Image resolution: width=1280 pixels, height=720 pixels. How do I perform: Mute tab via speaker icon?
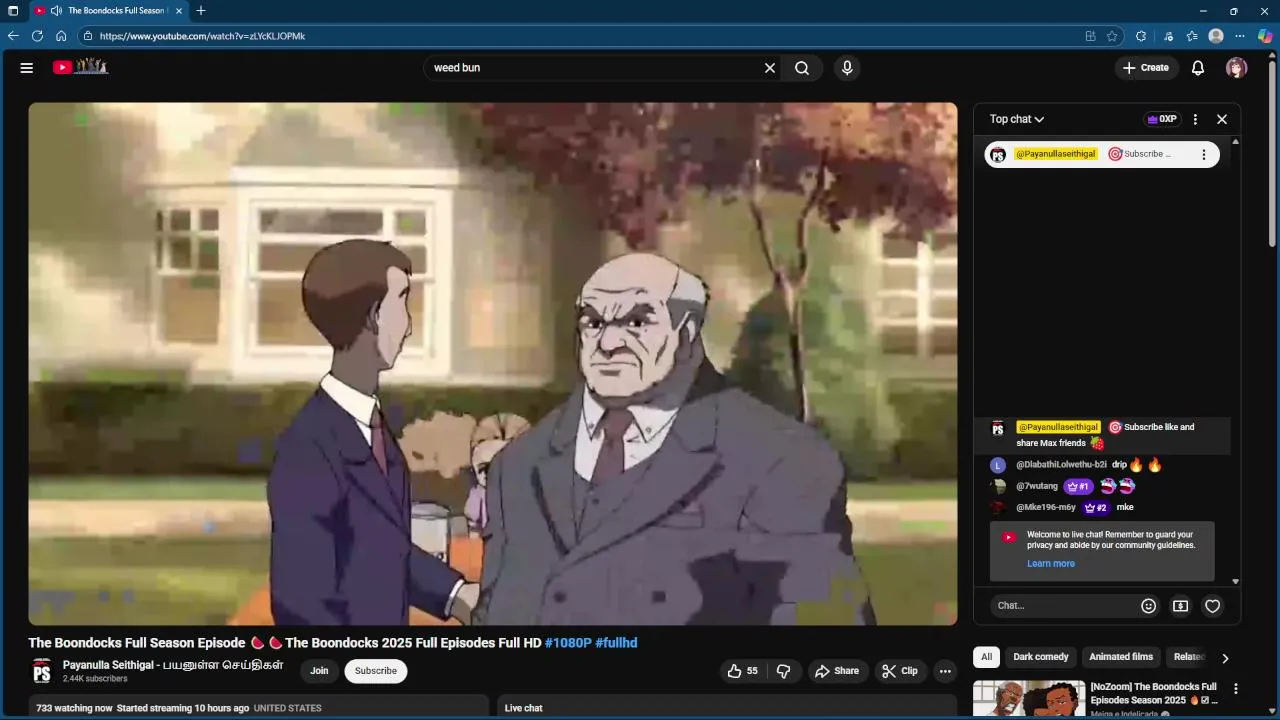coord(55,11)
